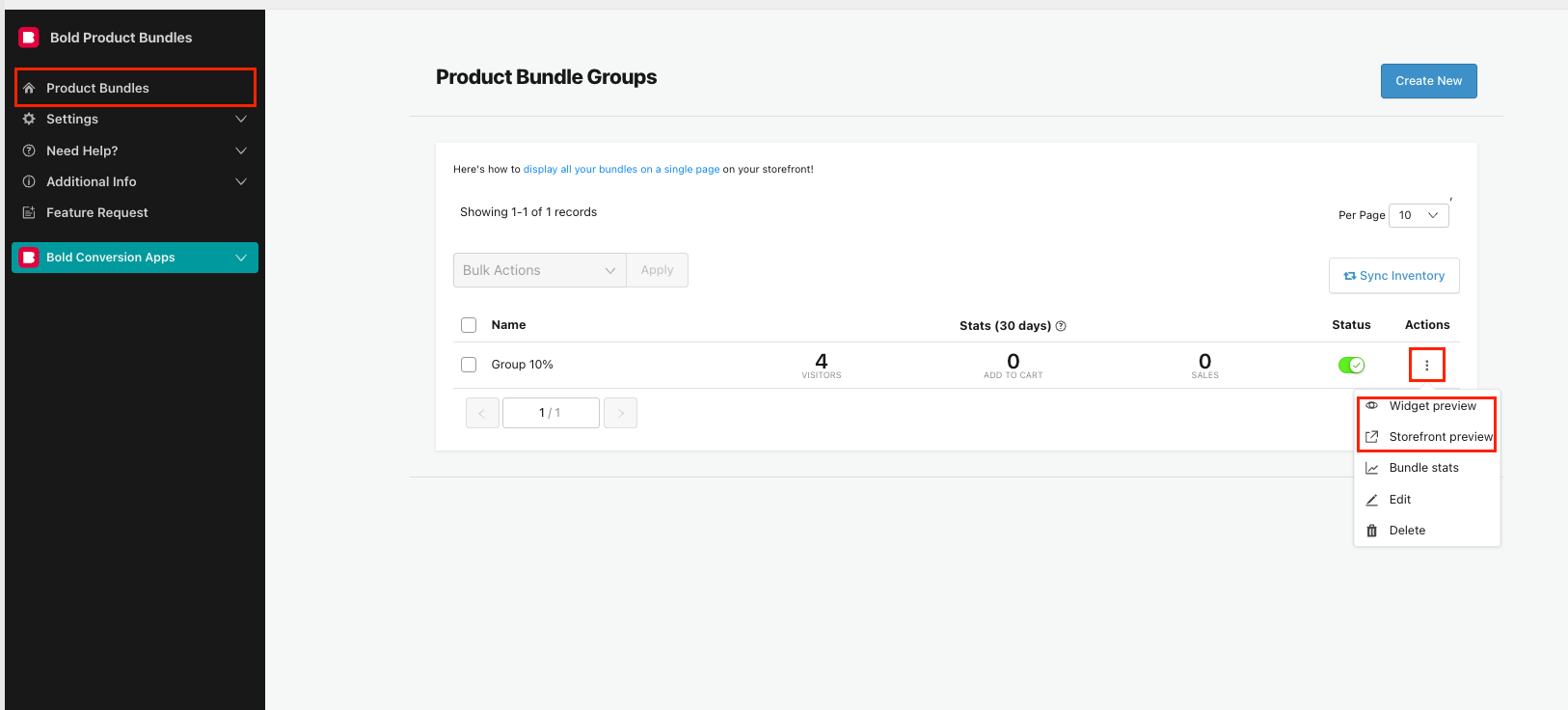This screenshot has width=1568, height=710.
Task: Click the Bold Product Bundles logo icon
Action: click(29, 38)
